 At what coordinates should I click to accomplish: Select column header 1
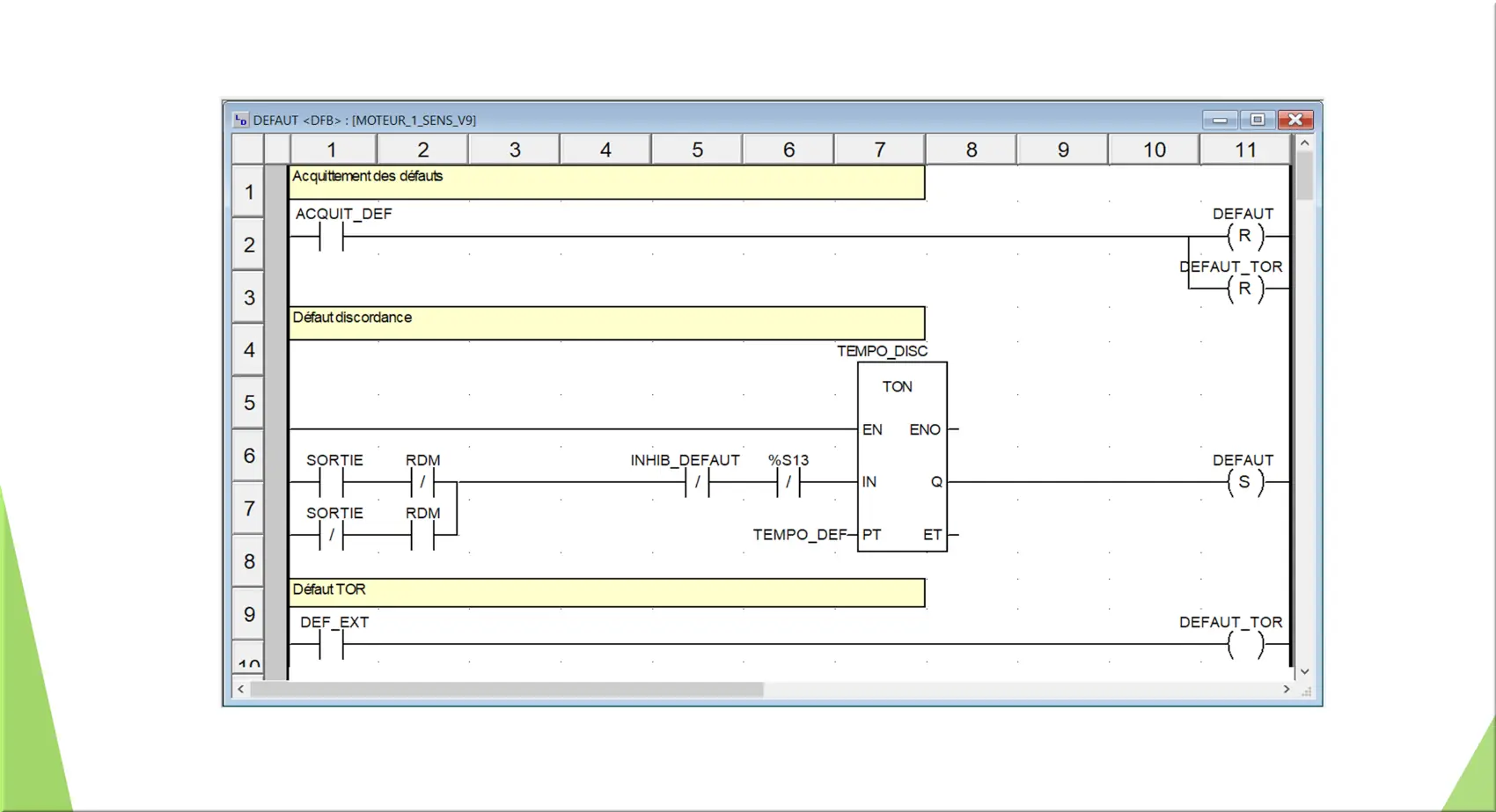pyautogui.click(x=333, y=150)
